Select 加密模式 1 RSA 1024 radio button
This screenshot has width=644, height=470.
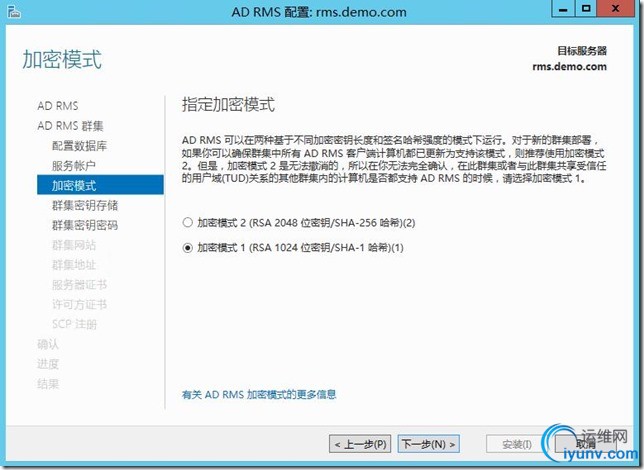188,248
